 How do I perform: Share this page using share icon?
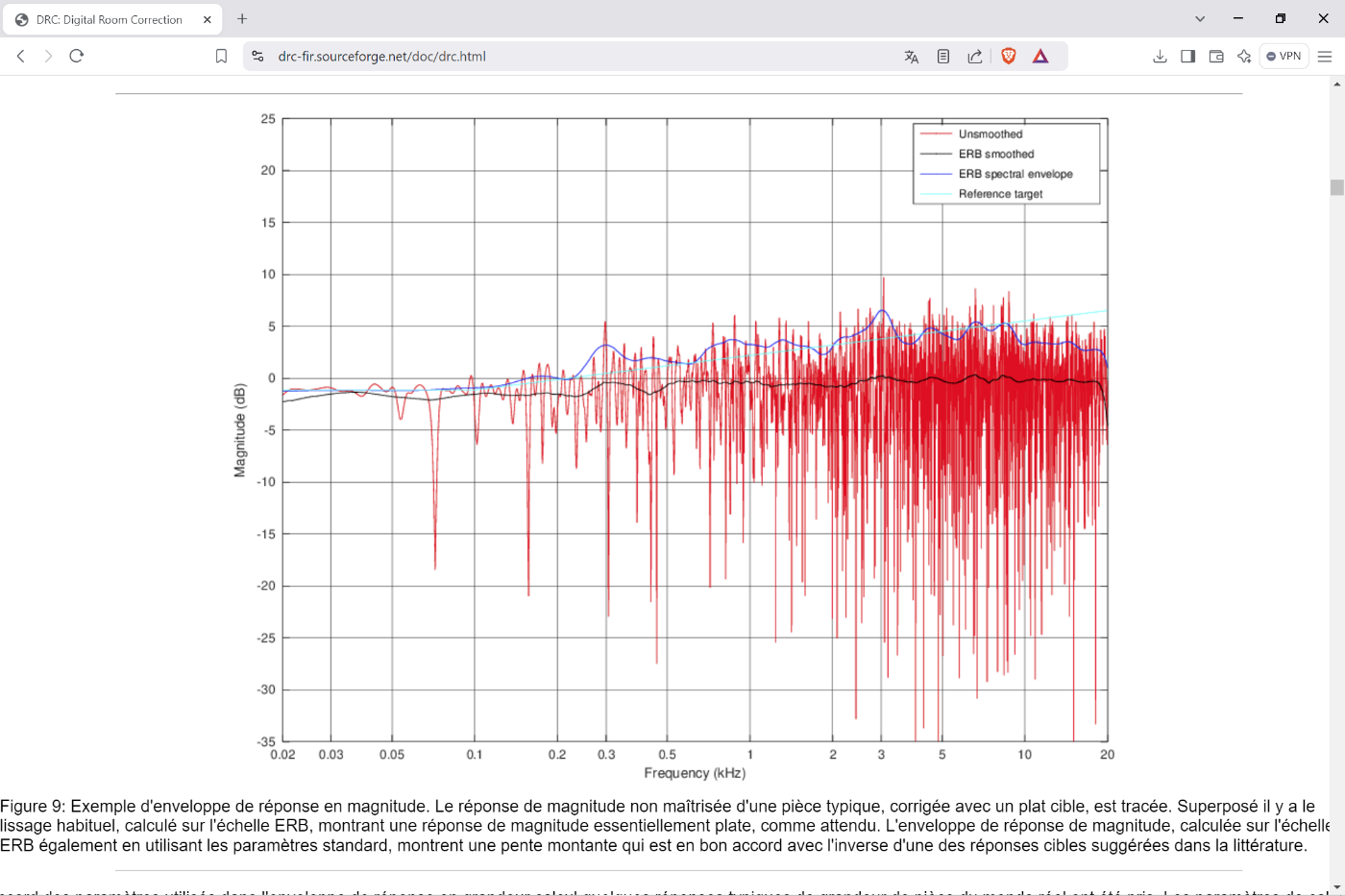point(975,57)
